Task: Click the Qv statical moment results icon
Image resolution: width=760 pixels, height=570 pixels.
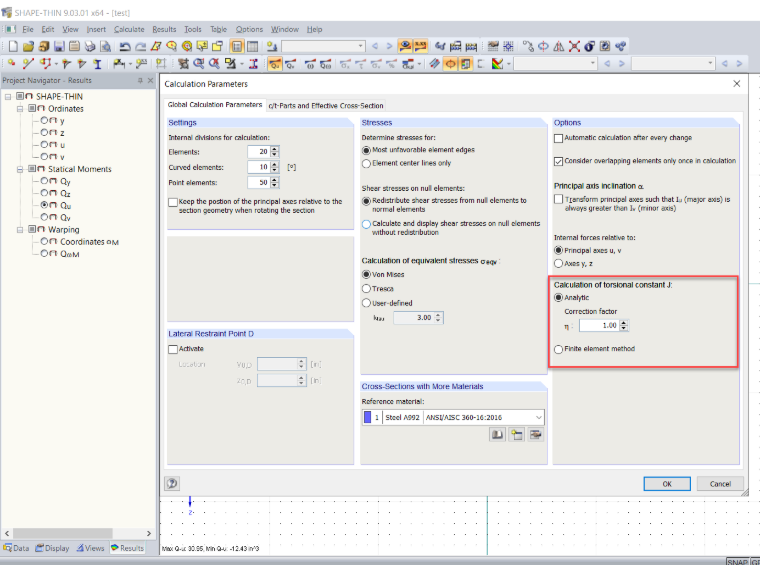Action: click(290, 63)
